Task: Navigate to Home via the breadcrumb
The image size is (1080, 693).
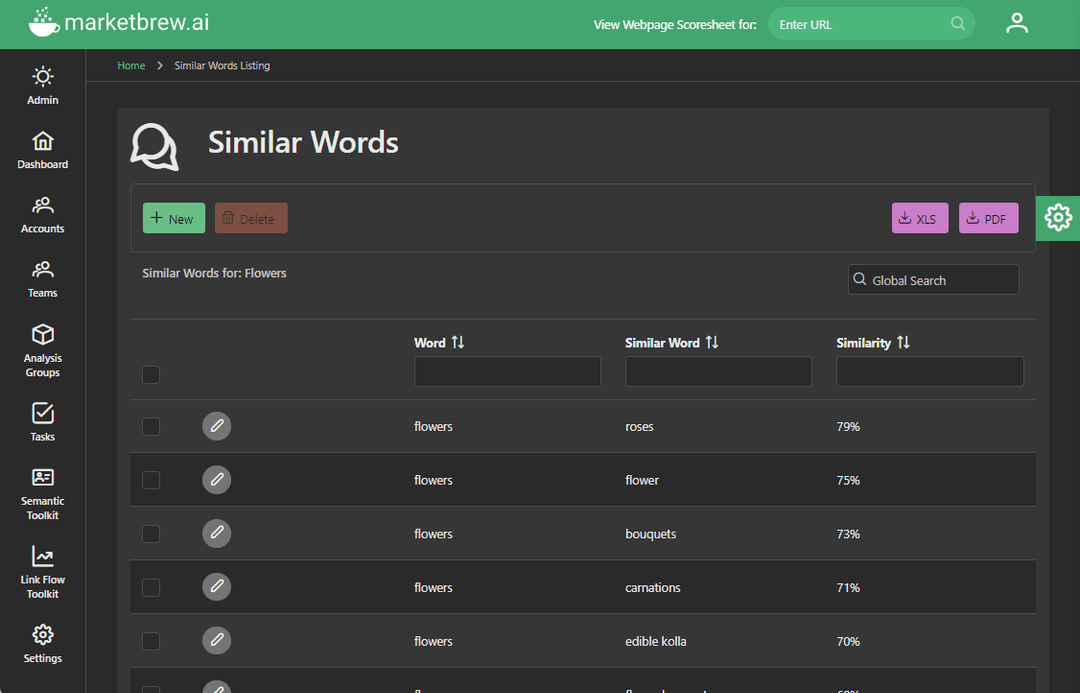Action: coord(131,65)
